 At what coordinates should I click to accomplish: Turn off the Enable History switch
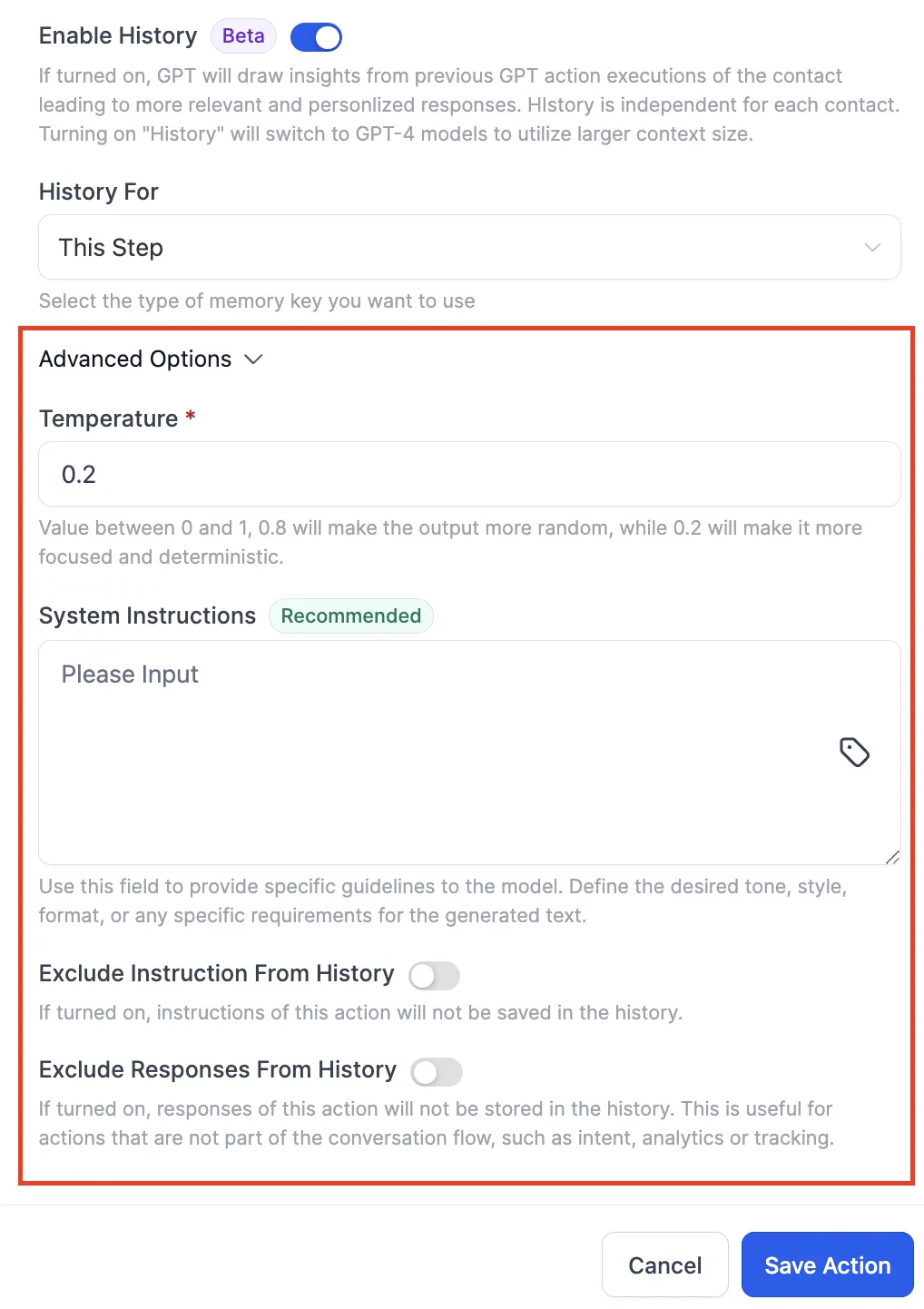click(x=316, y=37)
